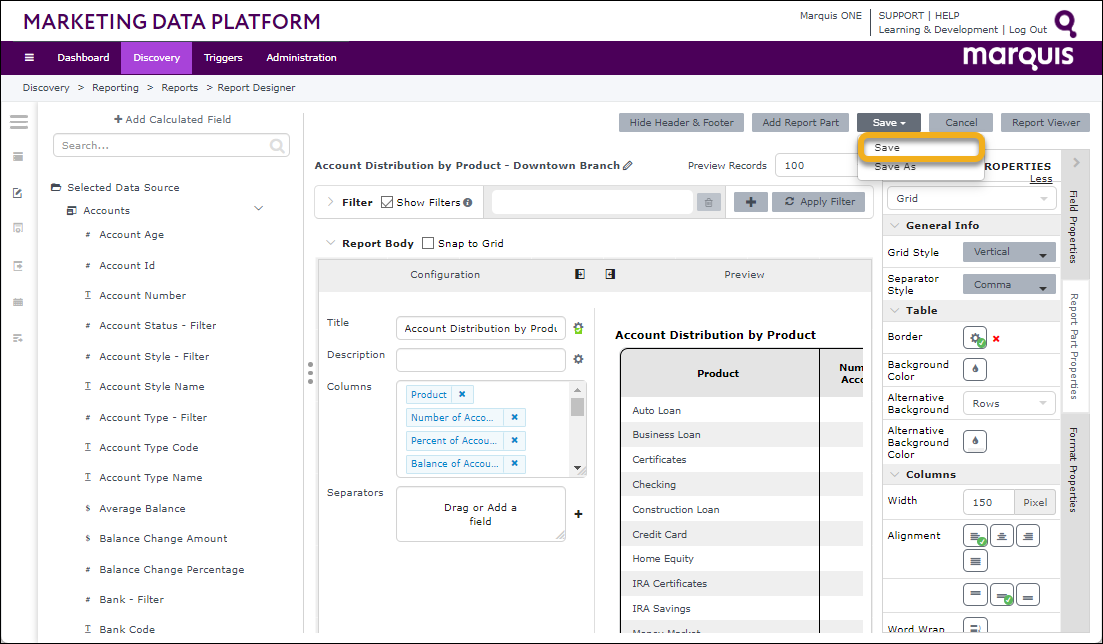Open the preview sidebar icon below the pencil icon
The height and width of the screenshot is (644, 1103).
(x=18, y=228)
